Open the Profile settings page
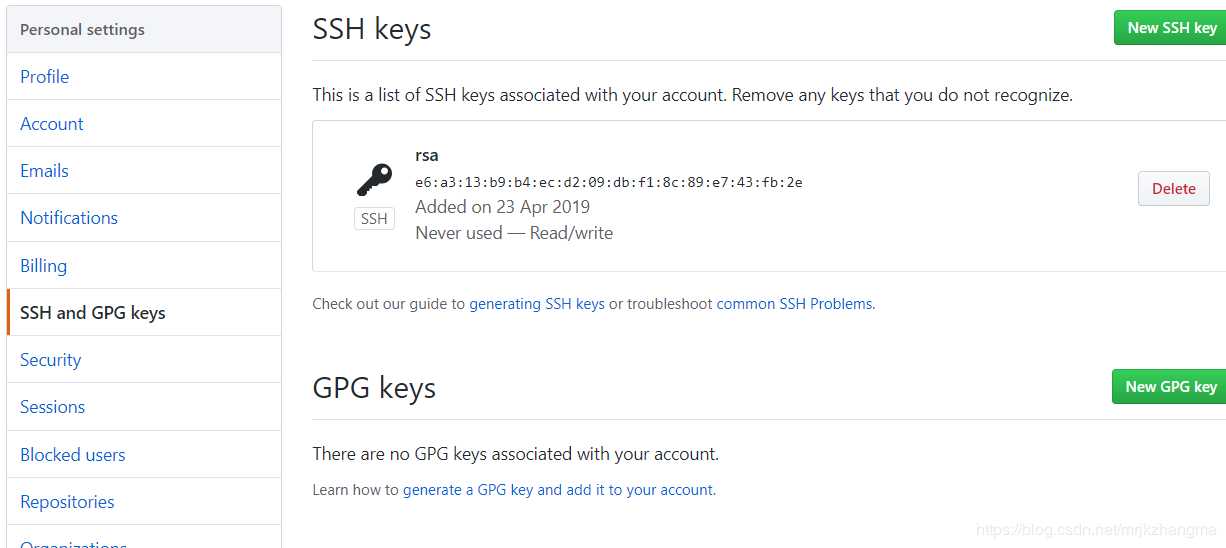Screen dimensions: 1226x548 pyautogui.click(x=144, y=76)
